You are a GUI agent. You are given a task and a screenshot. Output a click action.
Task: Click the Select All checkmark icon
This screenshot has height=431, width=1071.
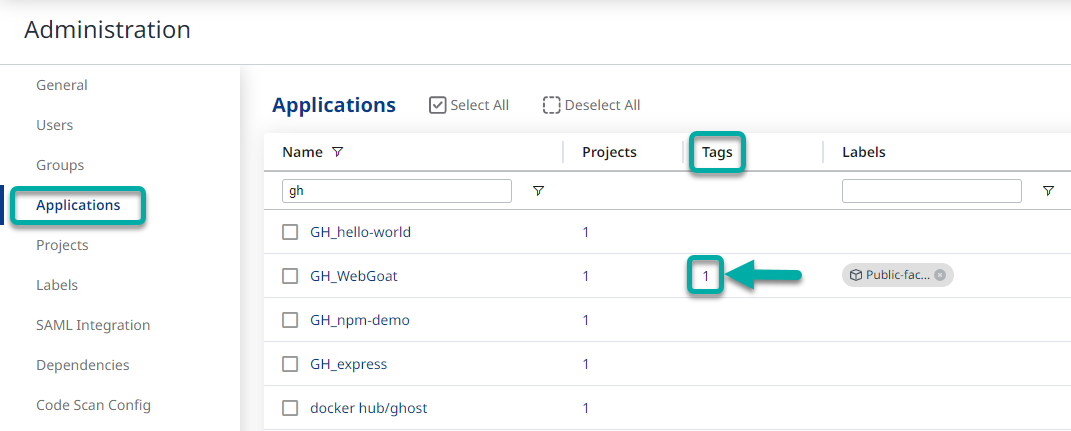tap(437, 105)
